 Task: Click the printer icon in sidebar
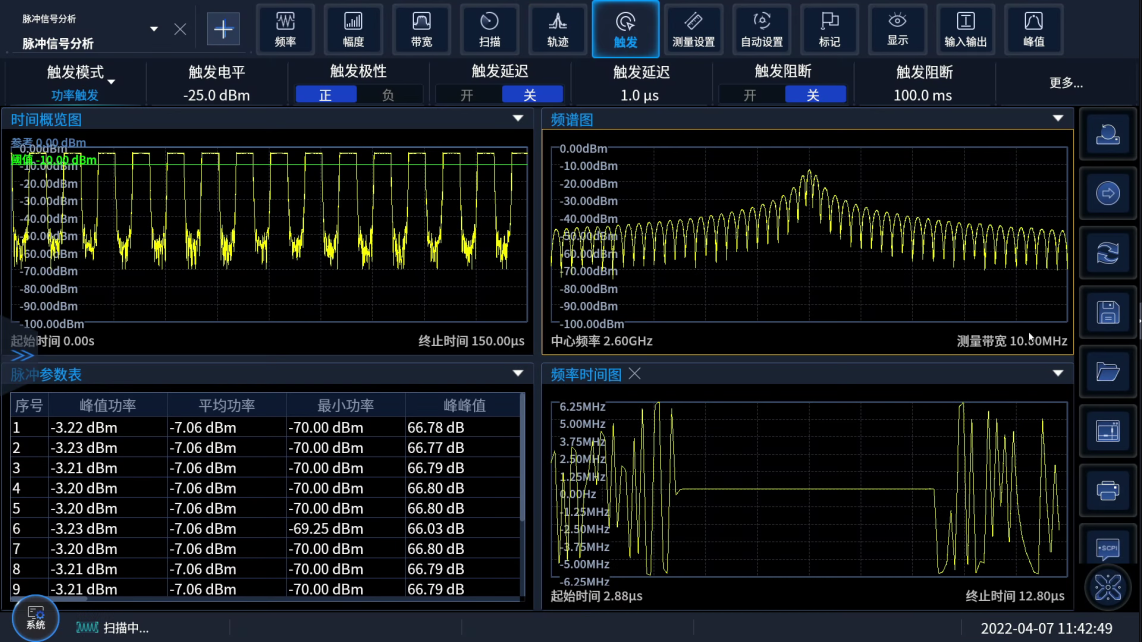pyautogui.click(x=1108, y=490)
